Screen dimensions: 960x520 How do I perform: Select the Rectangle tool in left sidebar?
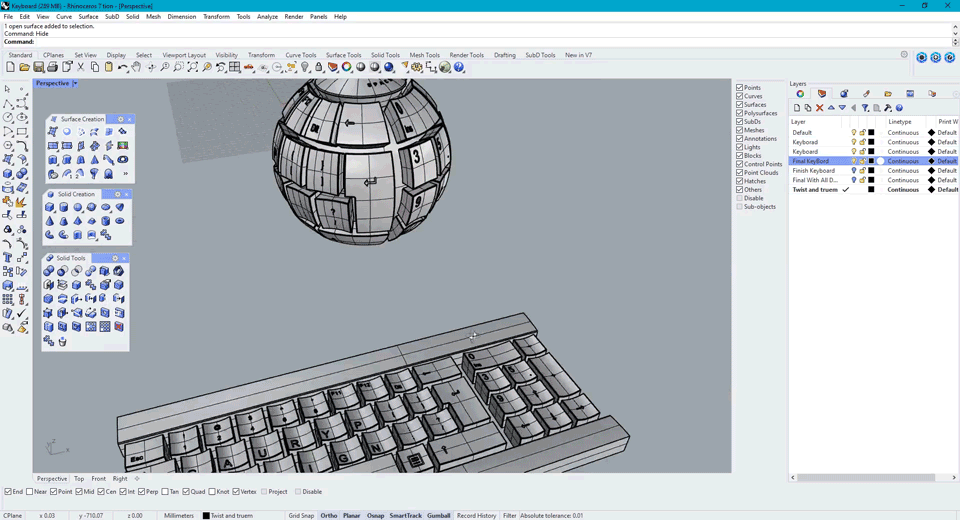[x=22, y=131]
